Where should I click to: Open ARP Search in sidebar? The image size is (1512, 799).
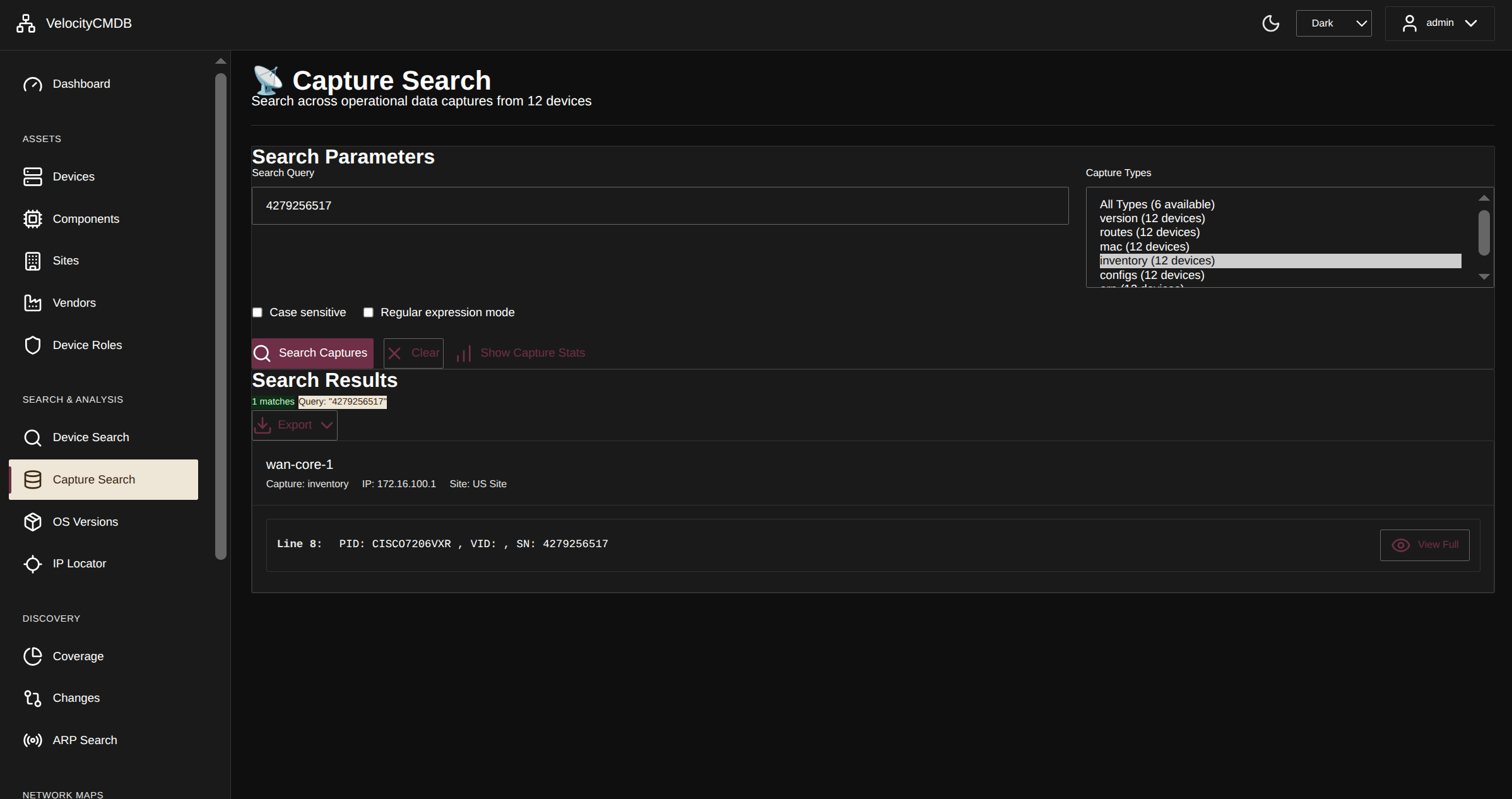tap(103, 740)
